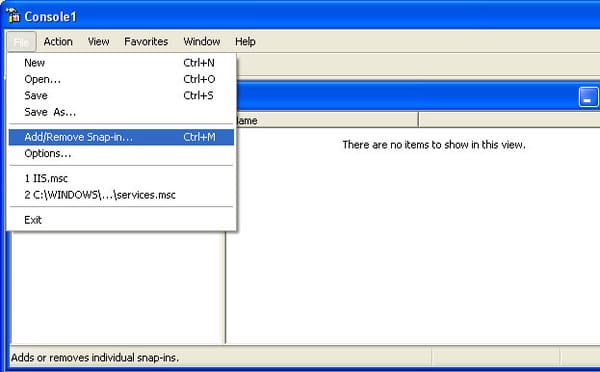Select the Open... menu entry

pyautogui.click(x=121, y=79)
